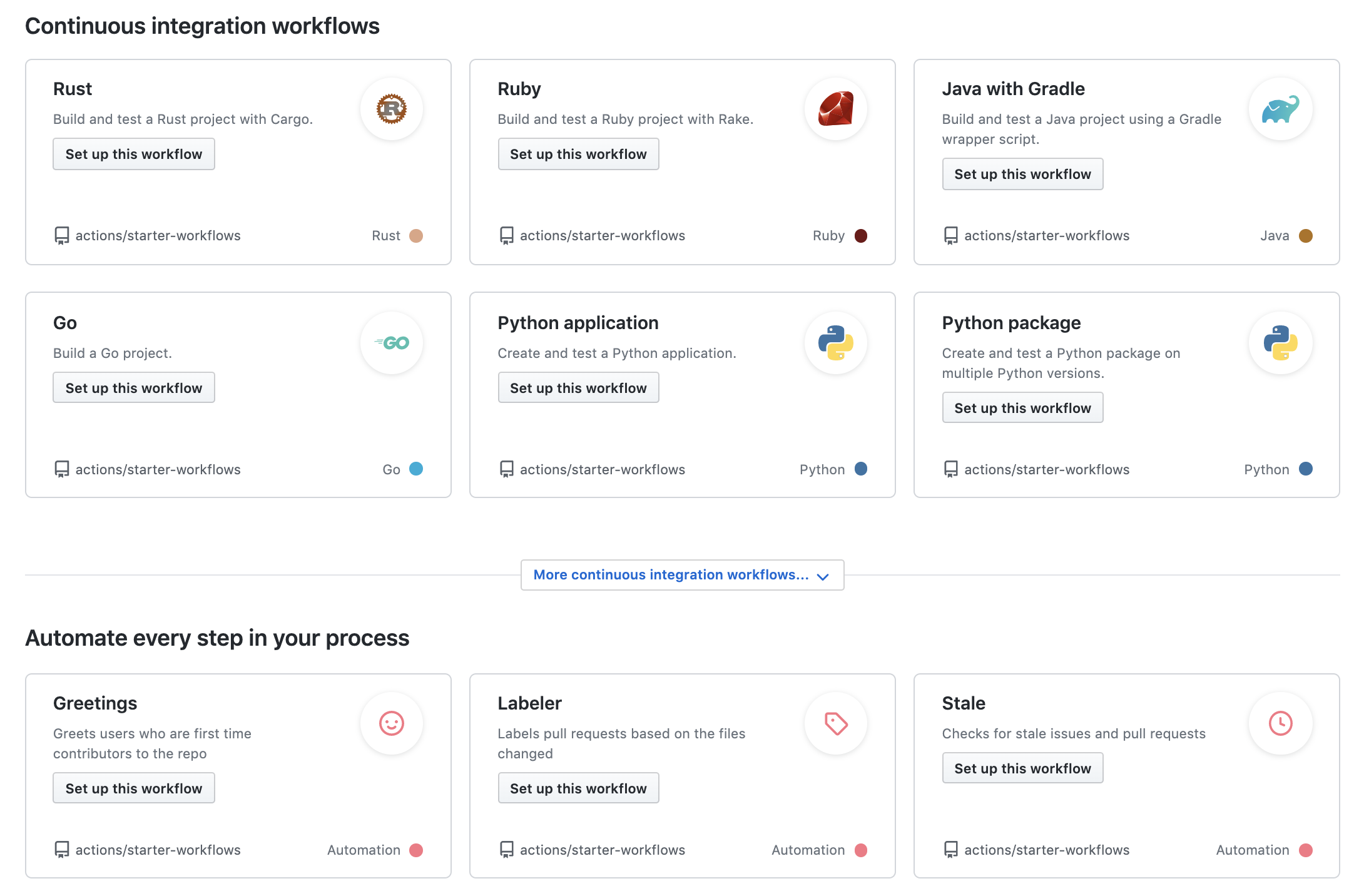Set up the Python application workflow
Screen dimensions: 1354x896
[578, 388]
